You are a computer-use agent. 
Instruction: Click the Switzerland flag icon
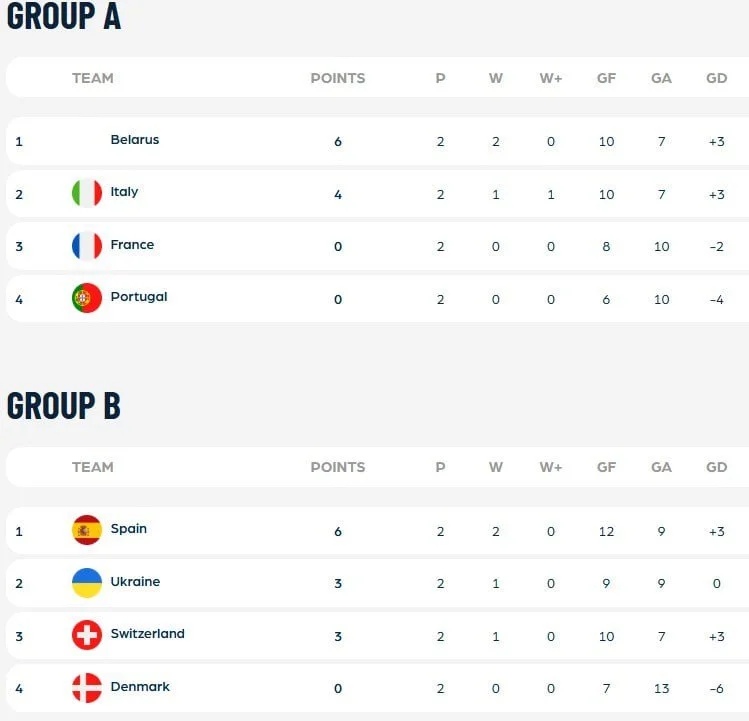[86, 635]
